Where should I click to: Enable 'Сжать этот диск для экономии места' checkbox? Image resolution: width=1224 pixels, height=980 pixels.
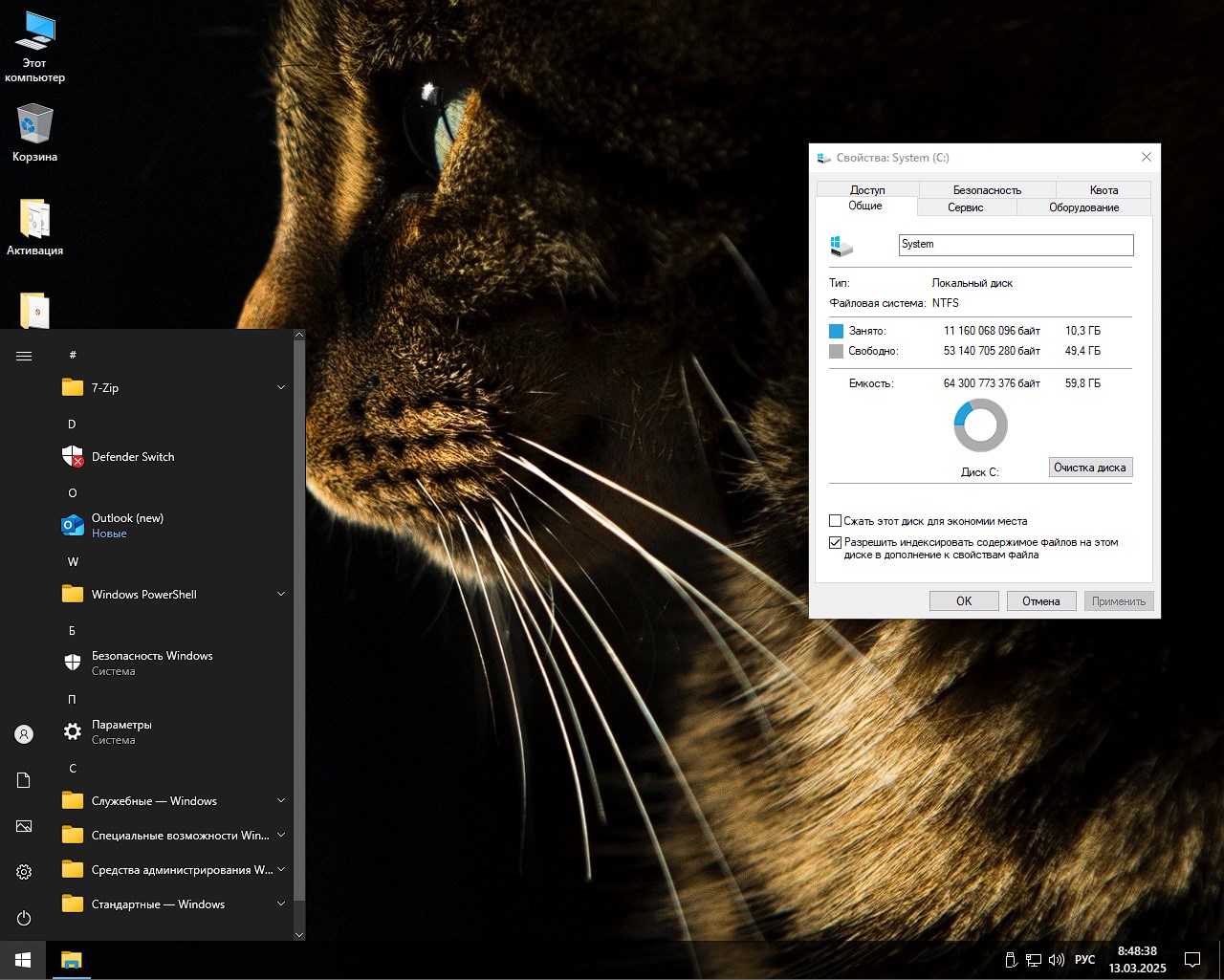pos(835,521)
